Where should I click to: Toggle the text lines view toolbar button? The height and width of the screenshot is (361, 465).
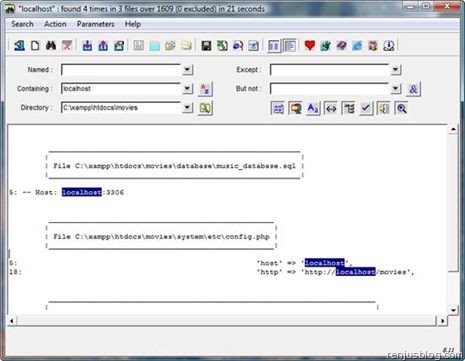(x=290, y=46)
